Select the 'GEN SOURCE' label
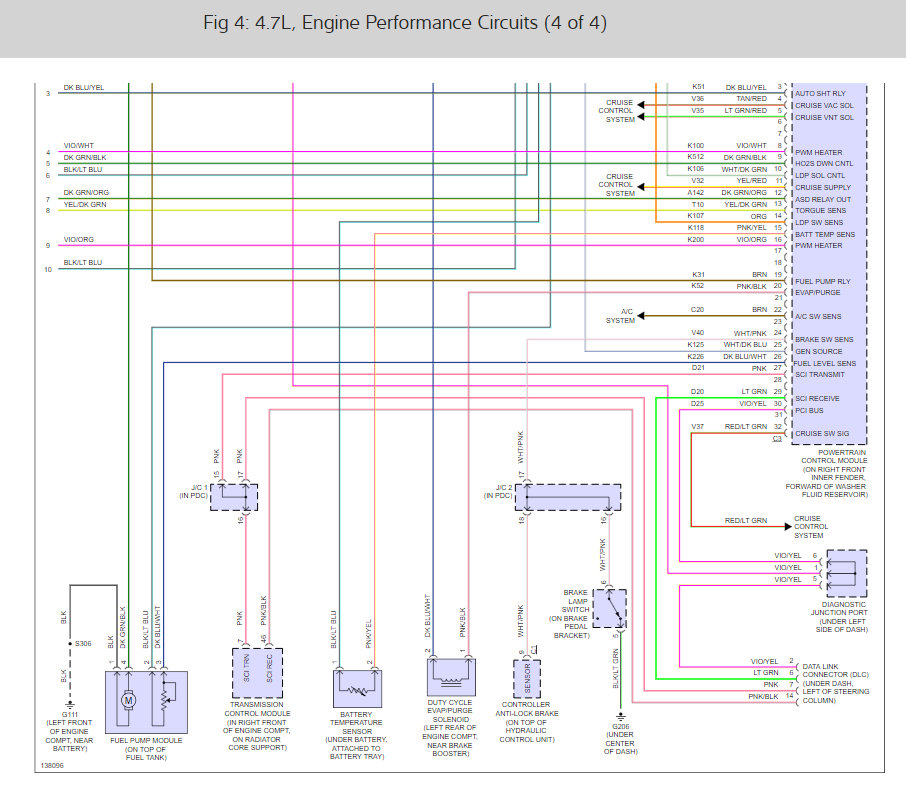The image size is (906, 791). point(819,351)
